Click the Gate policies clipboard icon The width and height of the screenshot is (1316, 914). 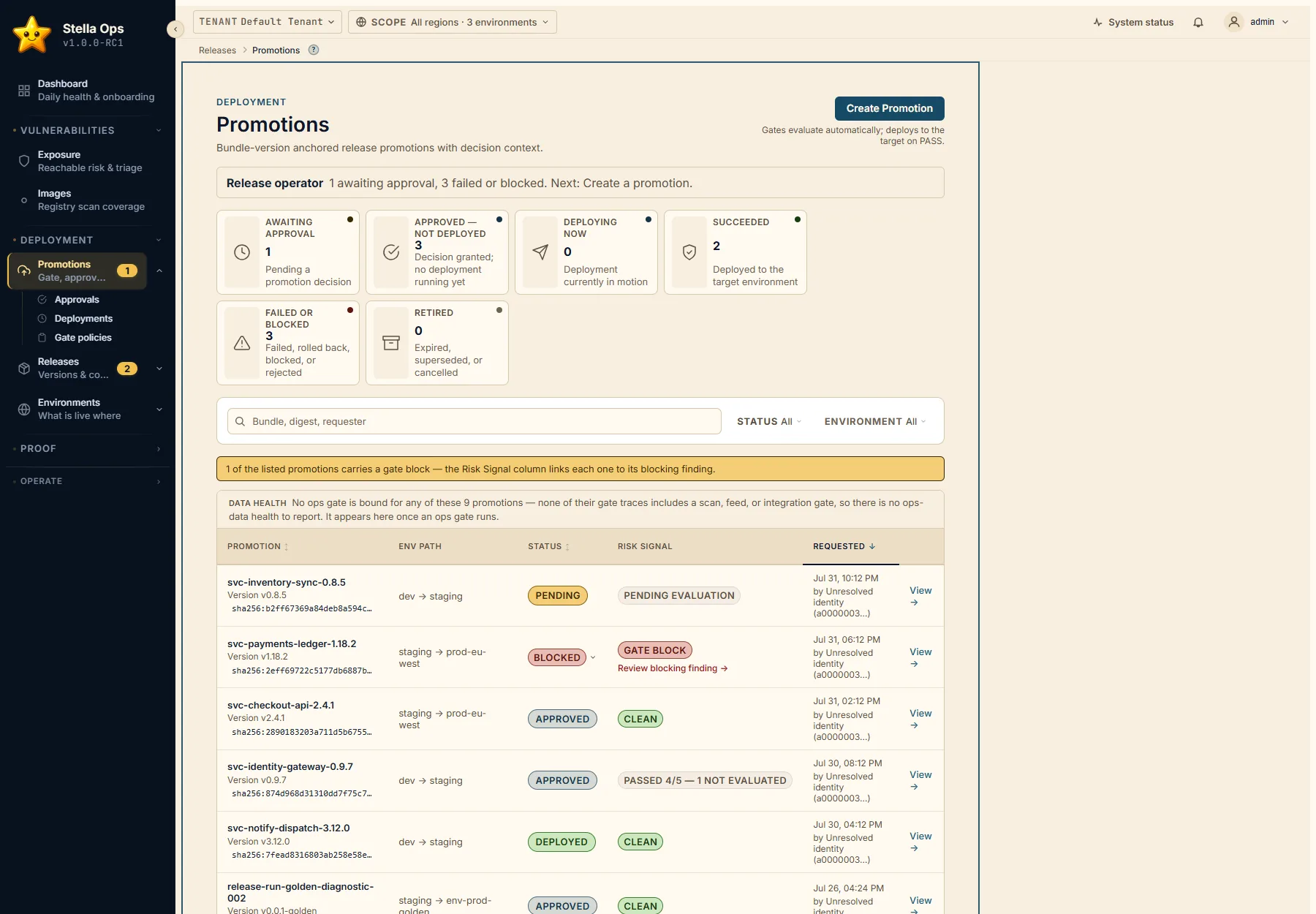(x=42, y=338)
